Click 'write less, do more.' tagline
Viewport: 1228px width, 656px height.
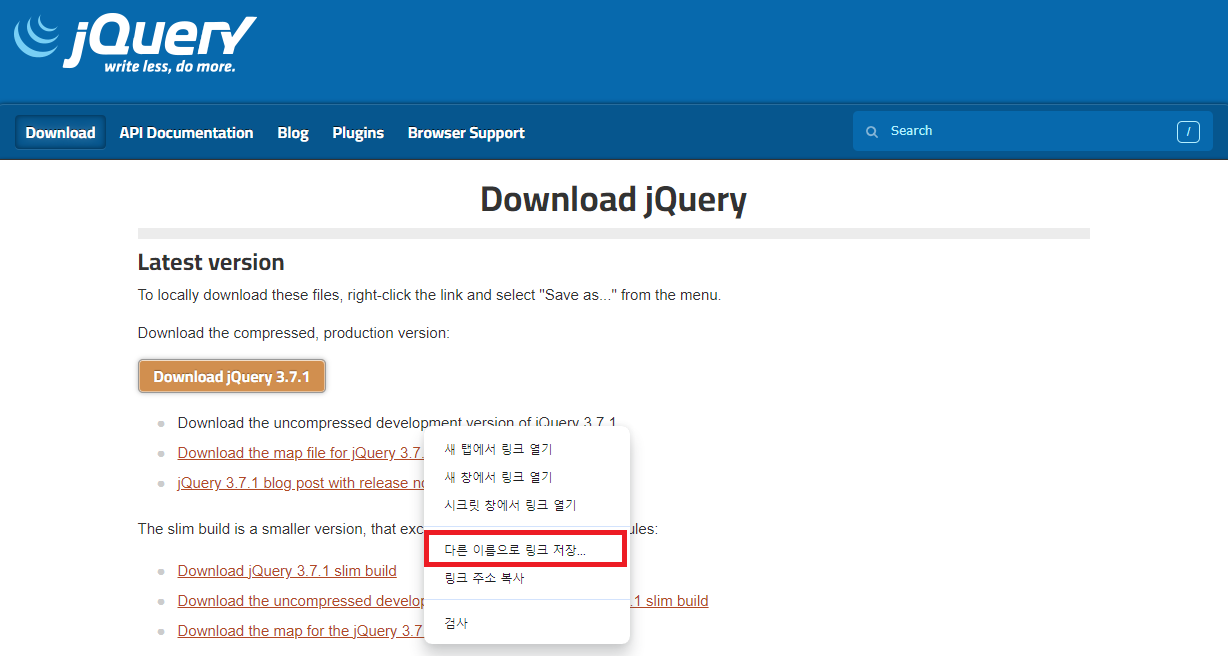point(170,67)
